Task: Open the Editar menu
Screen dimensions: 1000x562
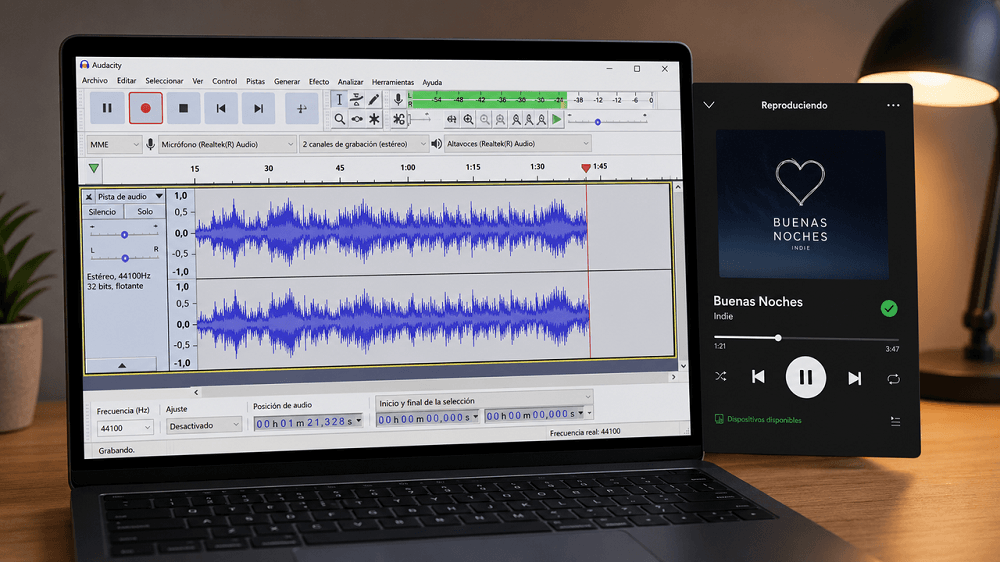Action: pos(126,81)
